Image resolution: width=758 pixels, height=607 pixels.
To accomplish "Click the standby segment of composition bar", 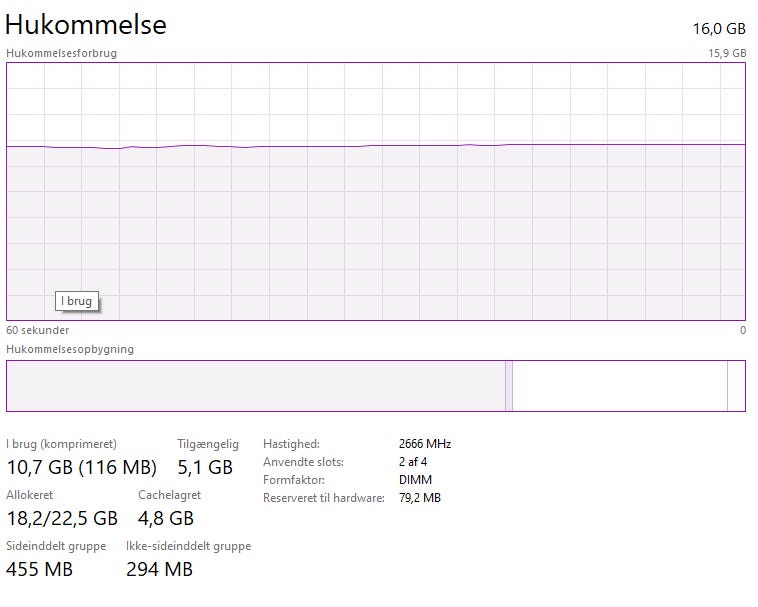I will click(619, 386).
